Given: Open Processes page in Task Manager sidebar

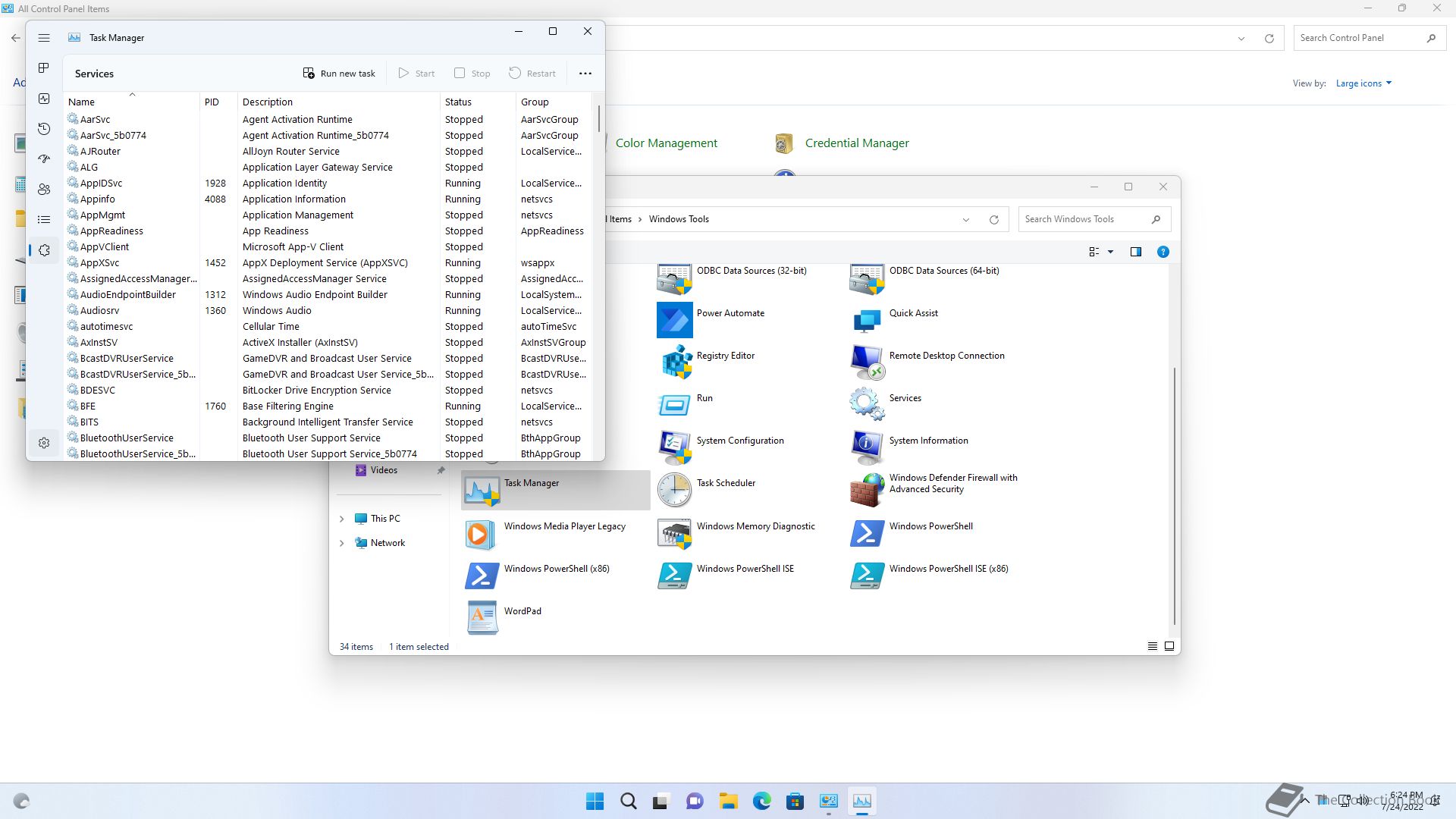Looking at the screenshot, I should pyautogui.click(x=44, y=68).
